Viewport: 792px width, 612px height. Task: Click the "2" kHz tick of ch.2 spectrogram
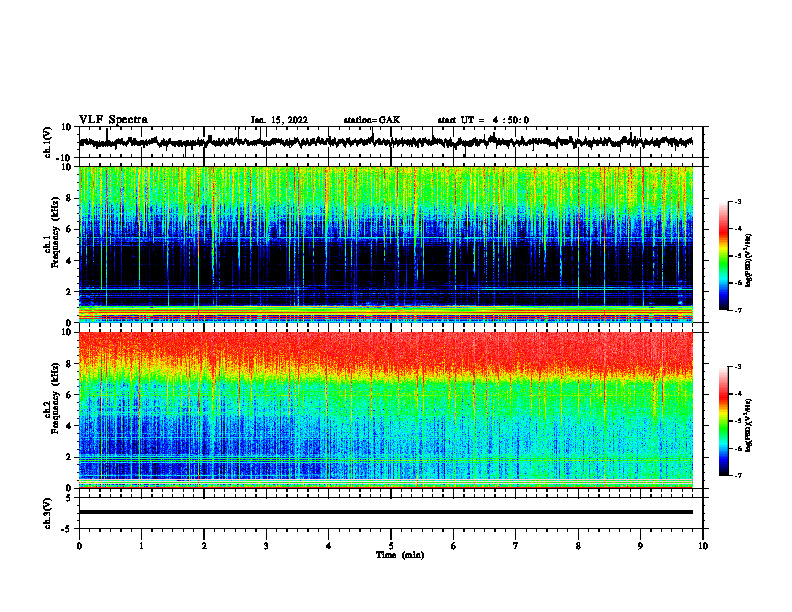[x=69, y=457]
